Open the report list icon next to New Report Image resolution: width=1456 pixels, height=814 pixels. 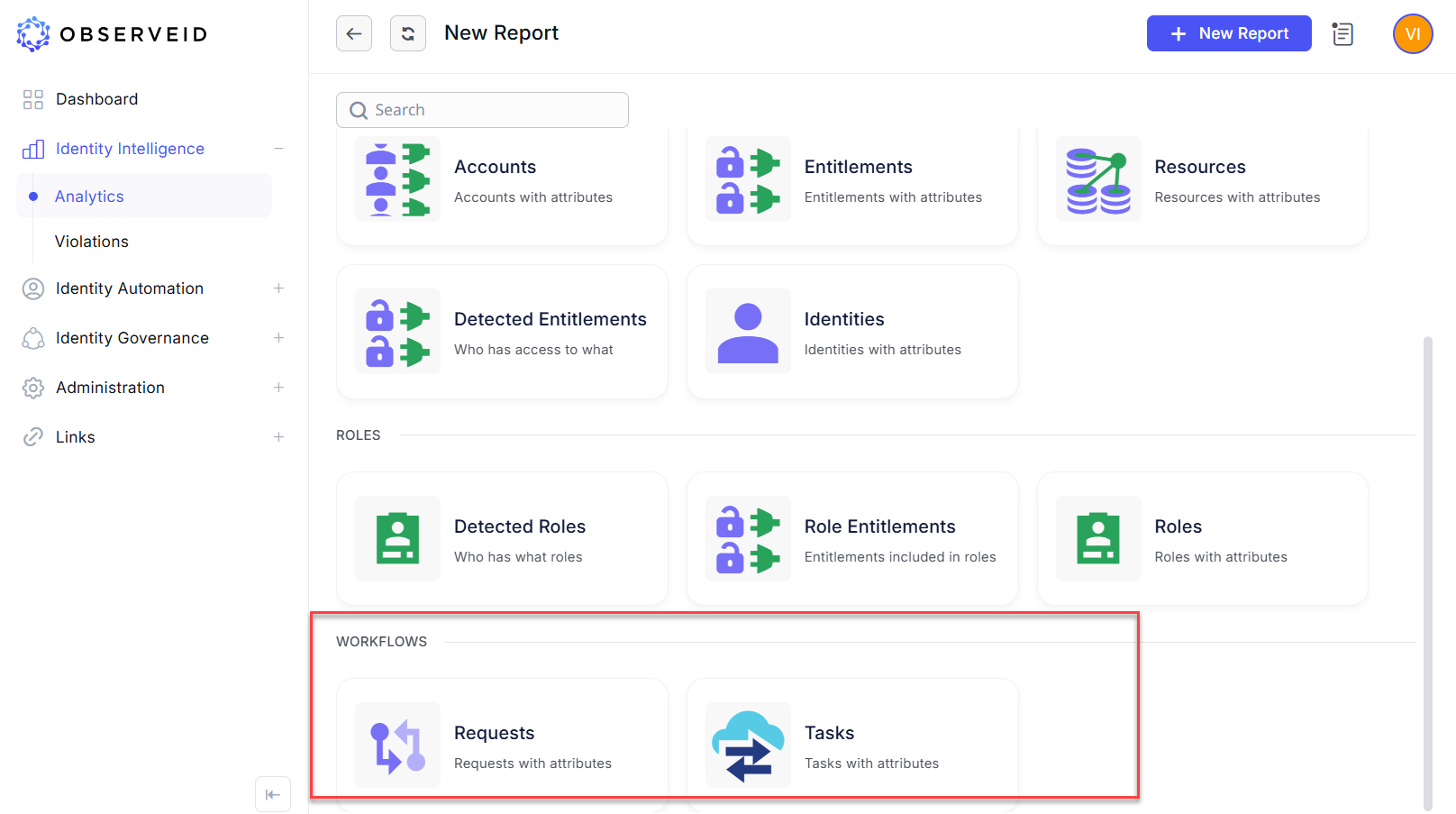[x=1342, y=33]
